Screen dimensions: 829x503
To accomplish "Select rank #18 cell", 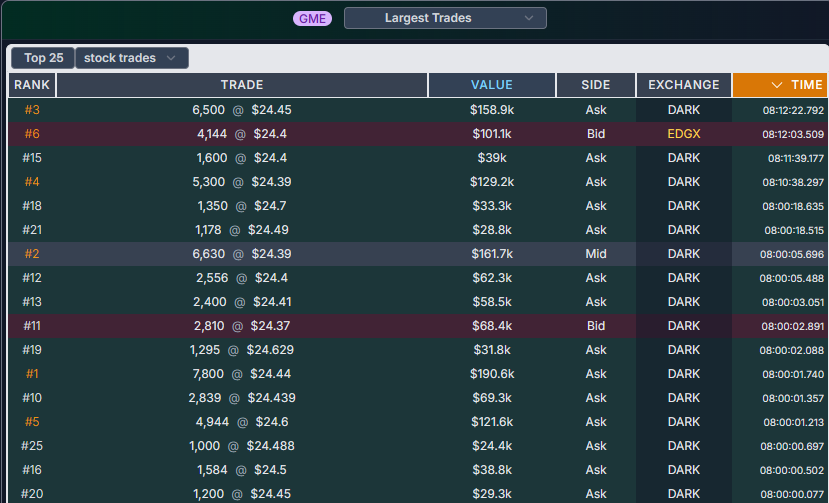I will coord(32,206).
